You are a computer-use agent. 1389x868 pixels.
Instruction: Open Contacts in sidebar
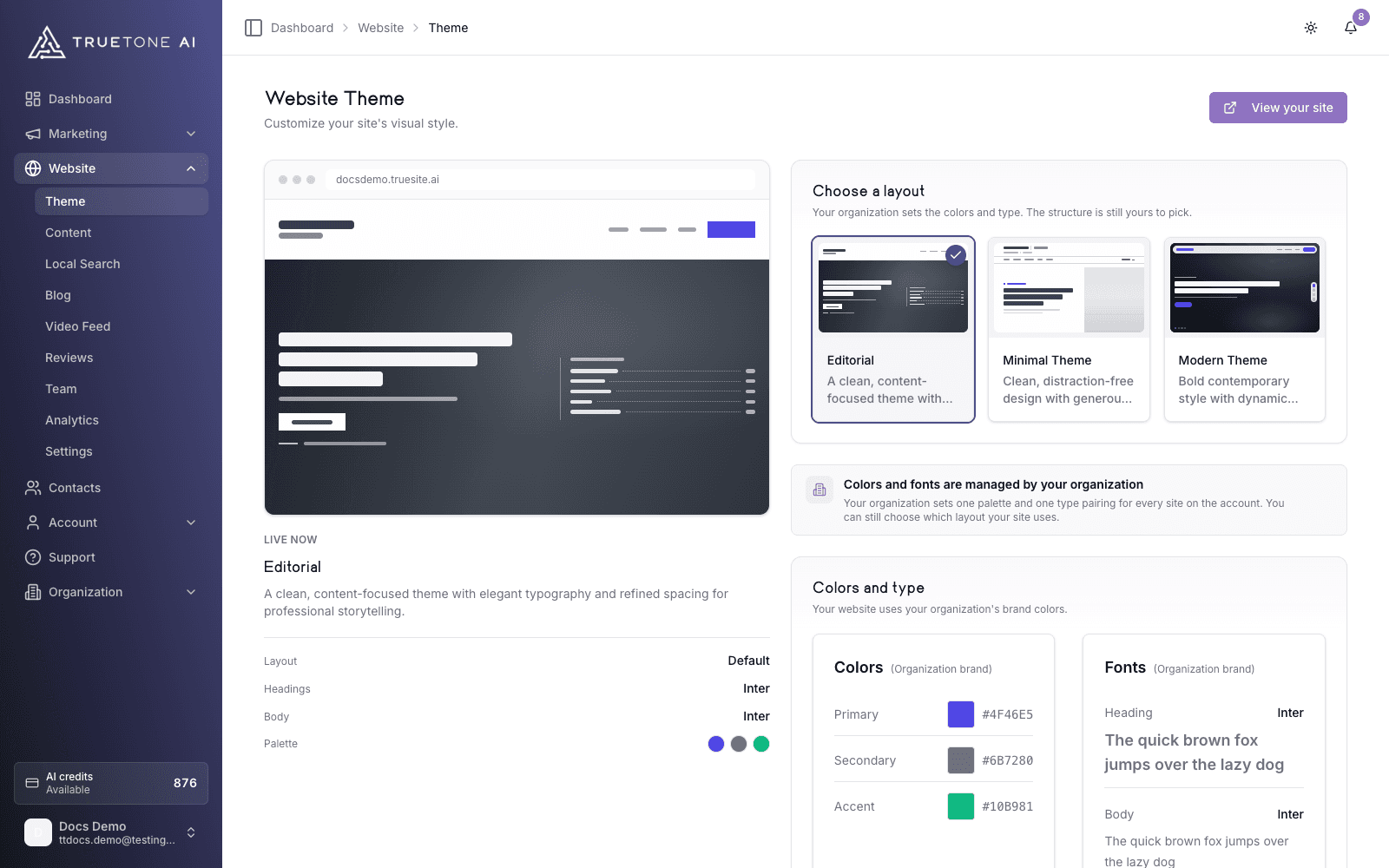click(111, 488)
